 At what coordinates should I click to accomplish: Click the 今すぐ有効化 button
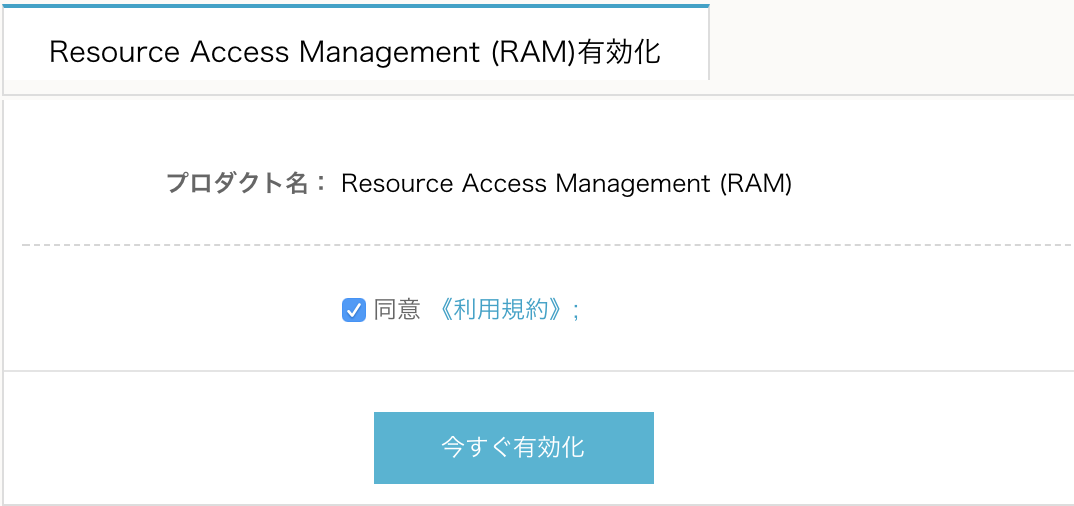514,448
